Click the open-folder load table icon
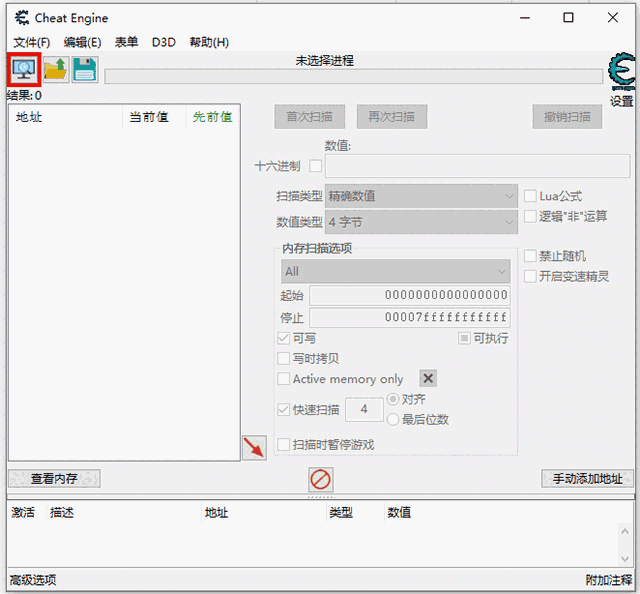Screen dimensions: 640x594 pyautogui.click(x=56, y=69)
